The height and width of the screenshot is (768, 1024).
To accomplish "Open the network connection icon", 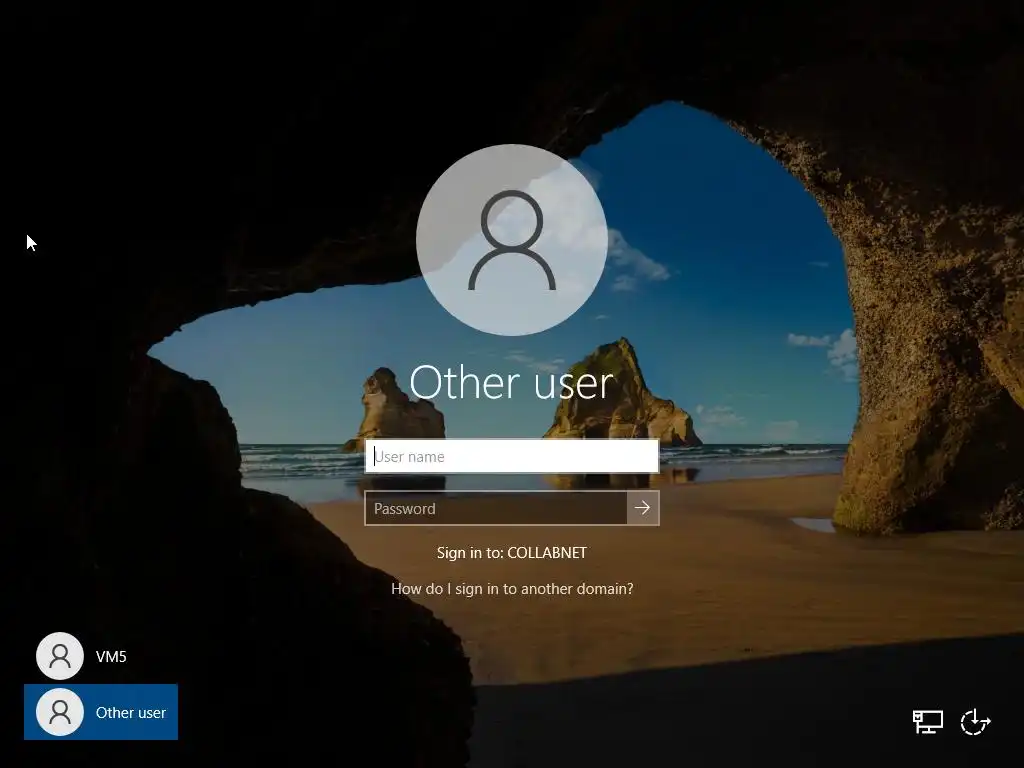I will coord(927,722).
